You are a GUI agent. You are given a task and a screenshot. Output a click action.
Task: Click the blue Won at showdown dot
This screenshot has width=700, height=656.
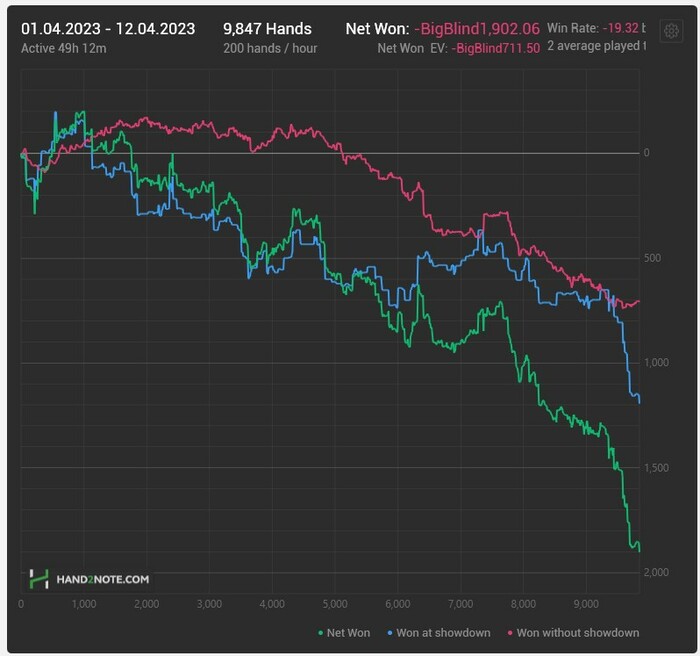(390, 633)
